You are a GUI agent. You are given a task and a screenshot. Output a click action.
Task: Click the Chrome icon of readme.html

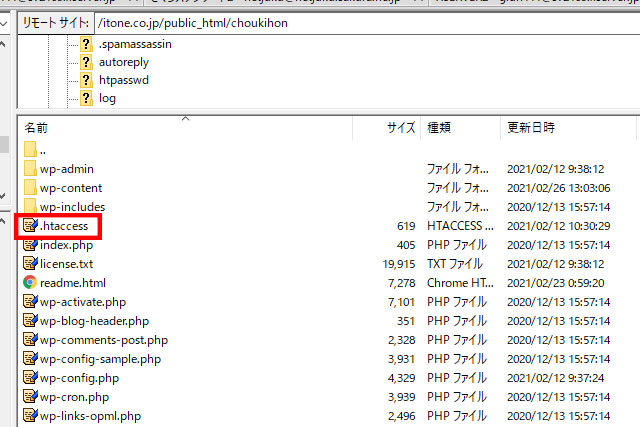coord(30,282)
